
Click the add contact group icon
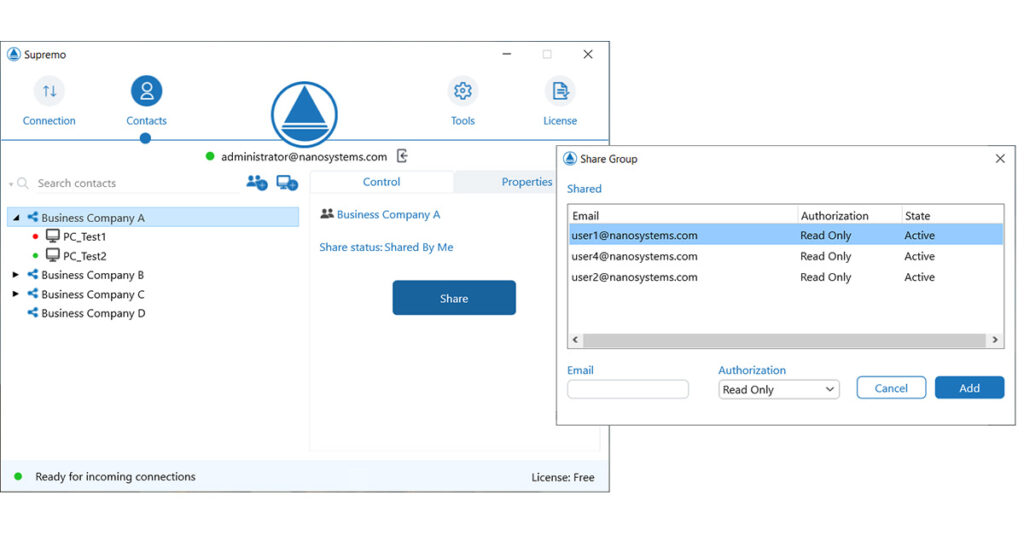tap(257, 183)
